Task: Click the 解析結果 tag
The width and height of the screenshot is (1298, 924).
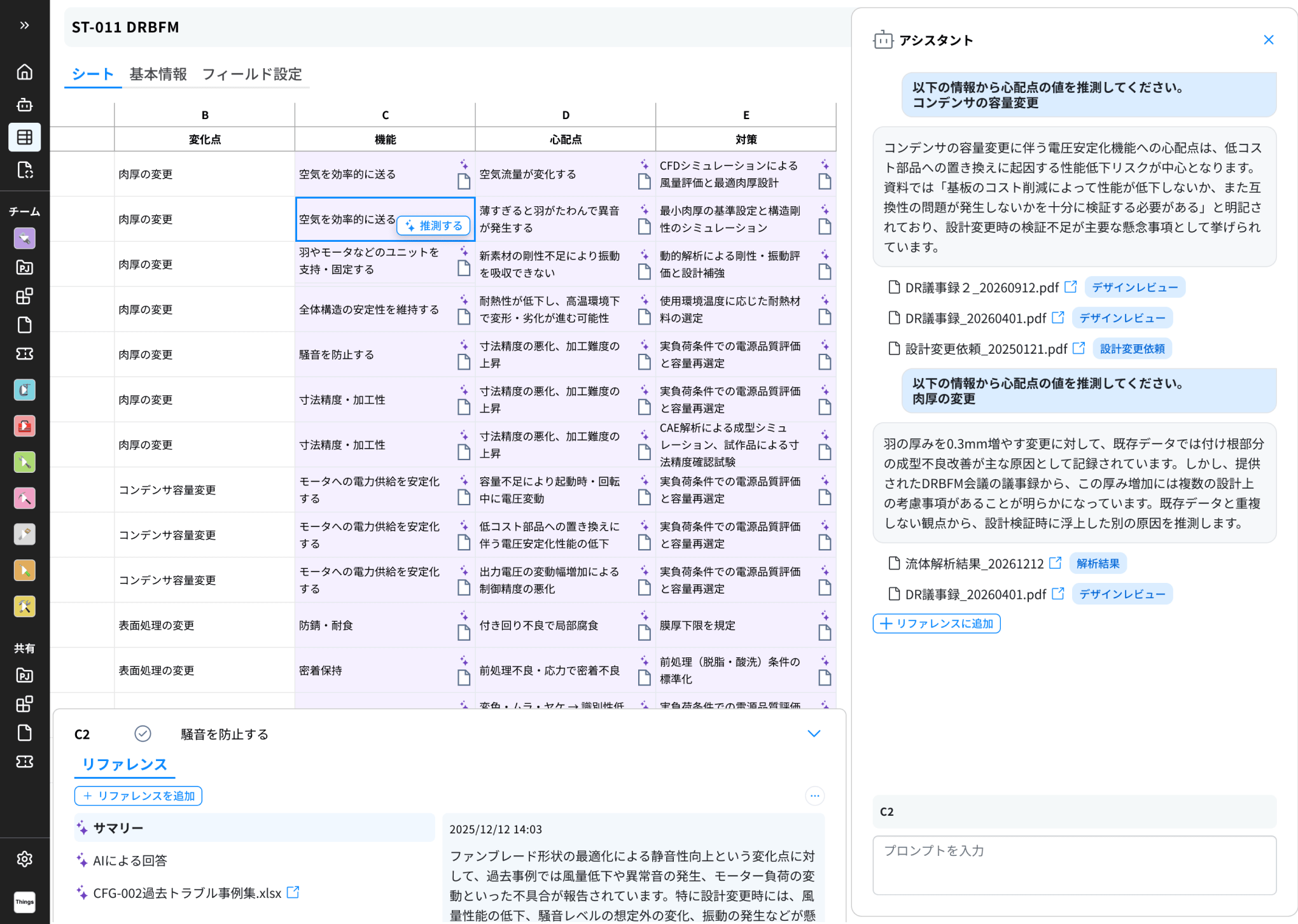Action: point(1098,564)
